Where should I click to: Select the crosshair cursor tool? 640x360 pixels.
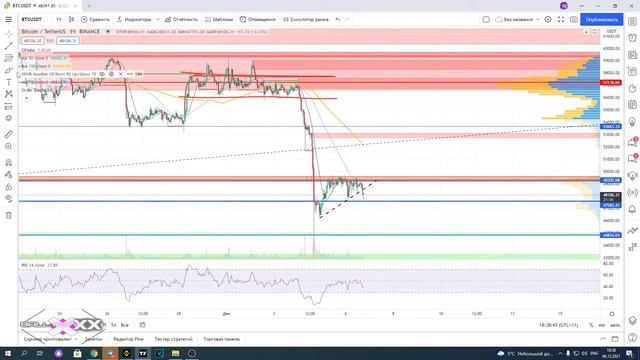pos(9,34)
